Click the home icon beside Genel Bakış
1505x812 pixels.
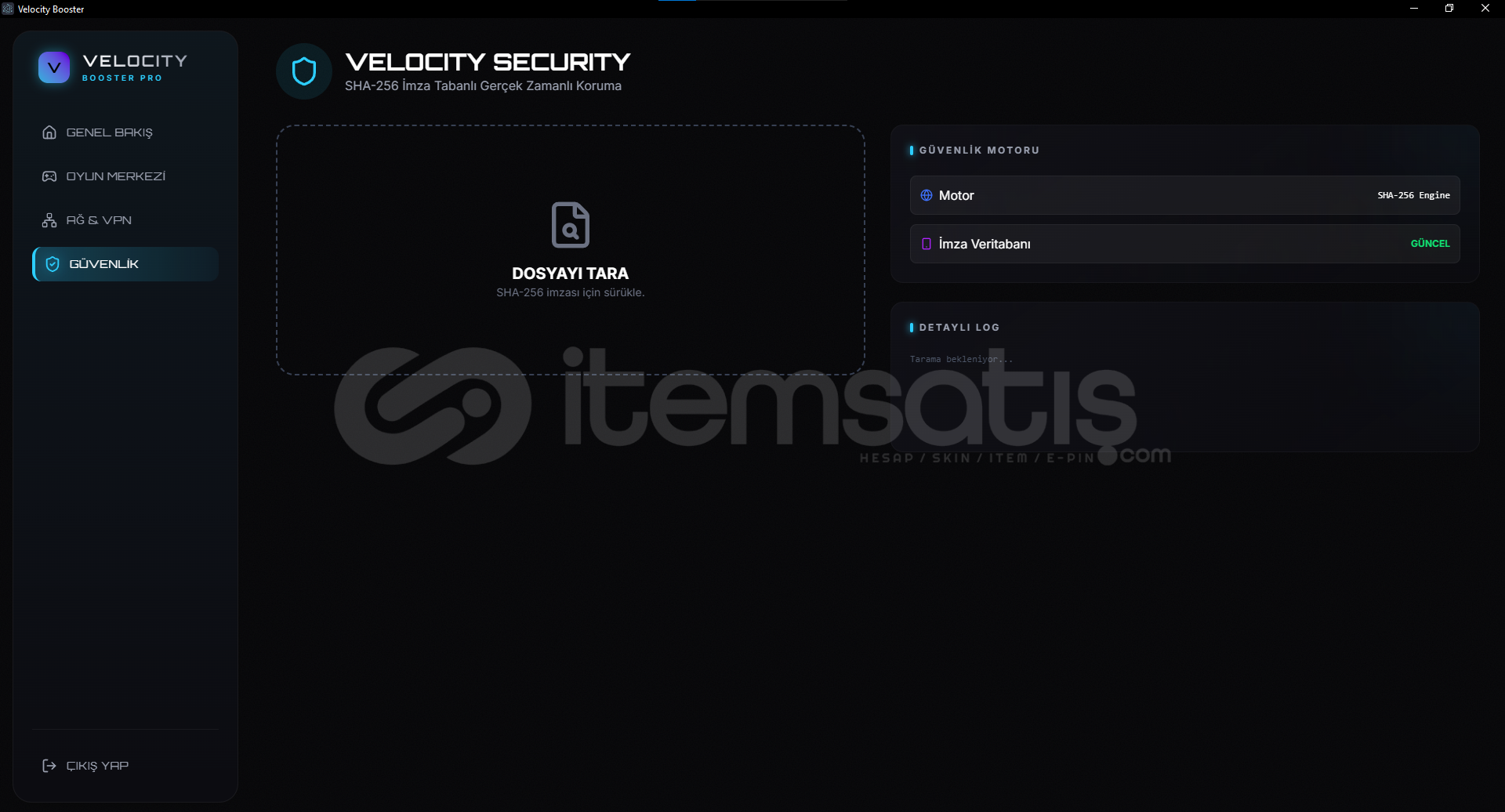pos(49,132)
